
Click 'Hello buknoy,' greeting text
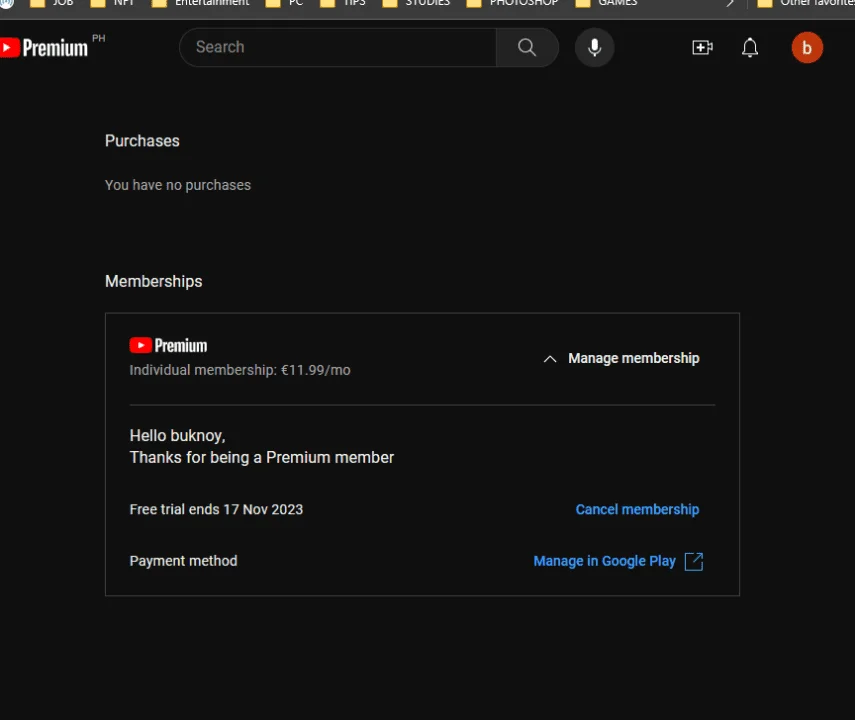tap(177, 436)
